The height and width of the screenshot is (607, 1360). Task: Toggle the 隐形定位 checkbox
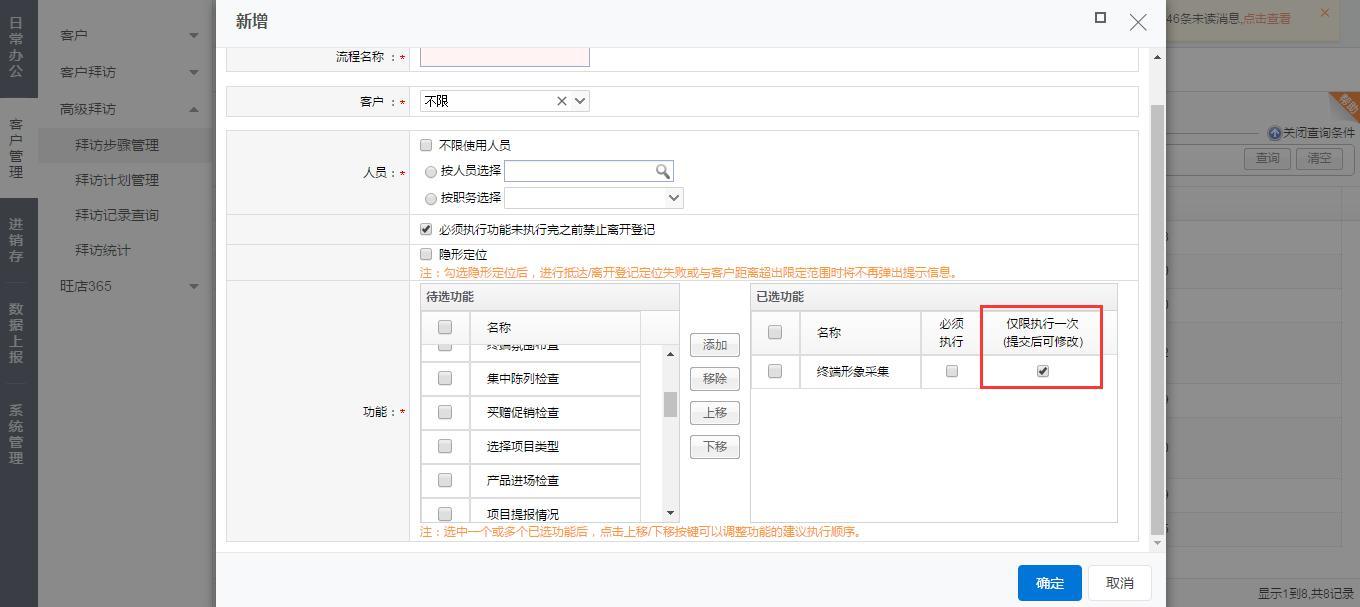coord(426,255)
